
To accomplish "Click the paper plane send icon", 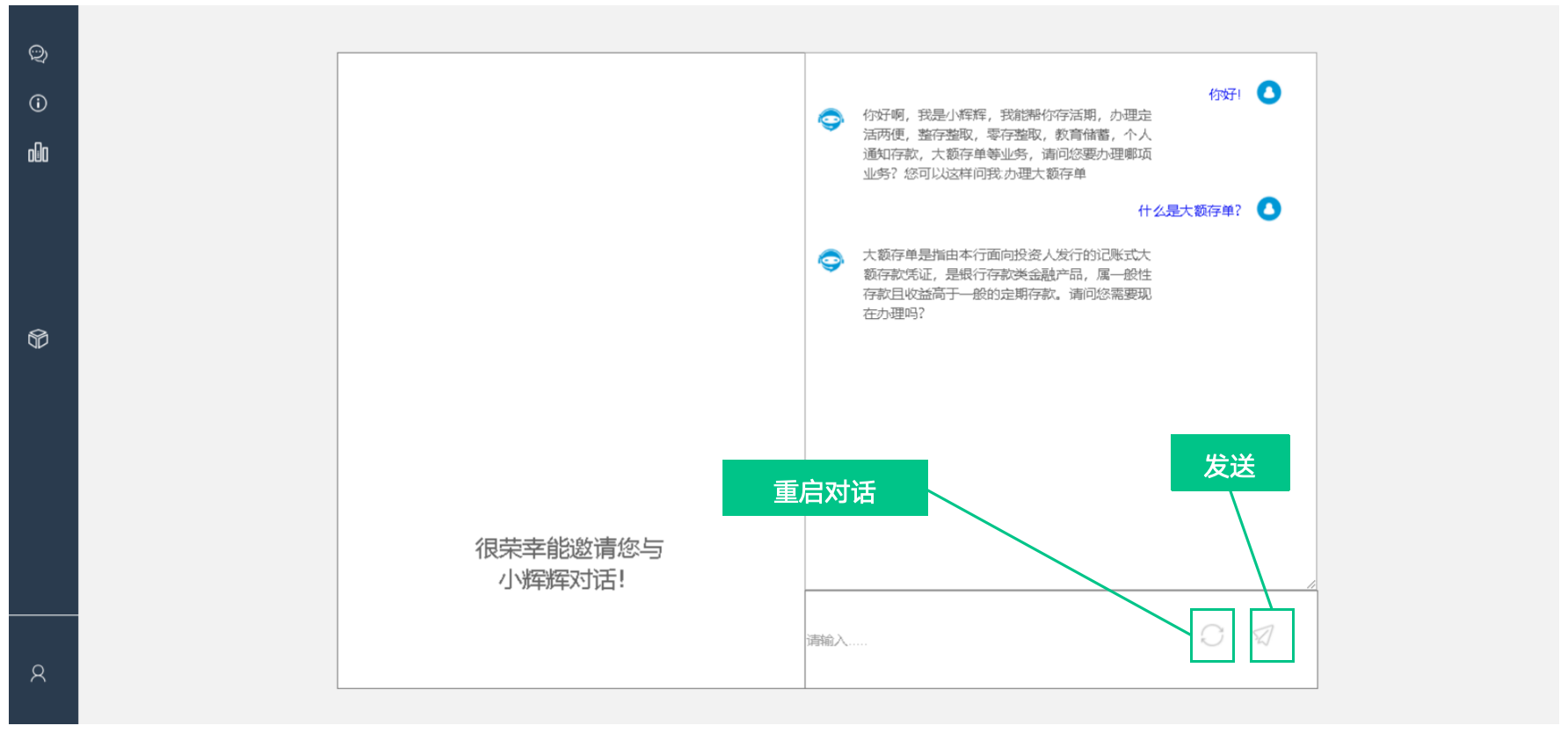I will [x=1264, y=635].
